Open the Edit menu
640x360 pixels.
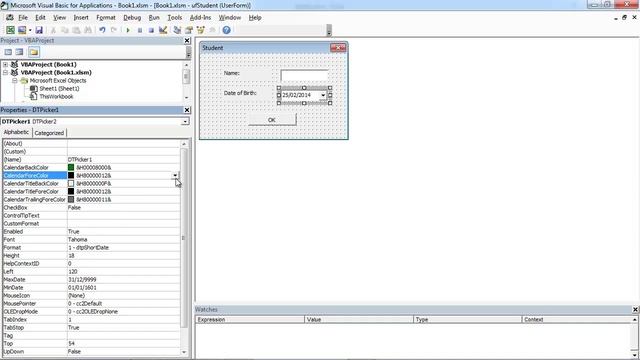coord(40,18)
